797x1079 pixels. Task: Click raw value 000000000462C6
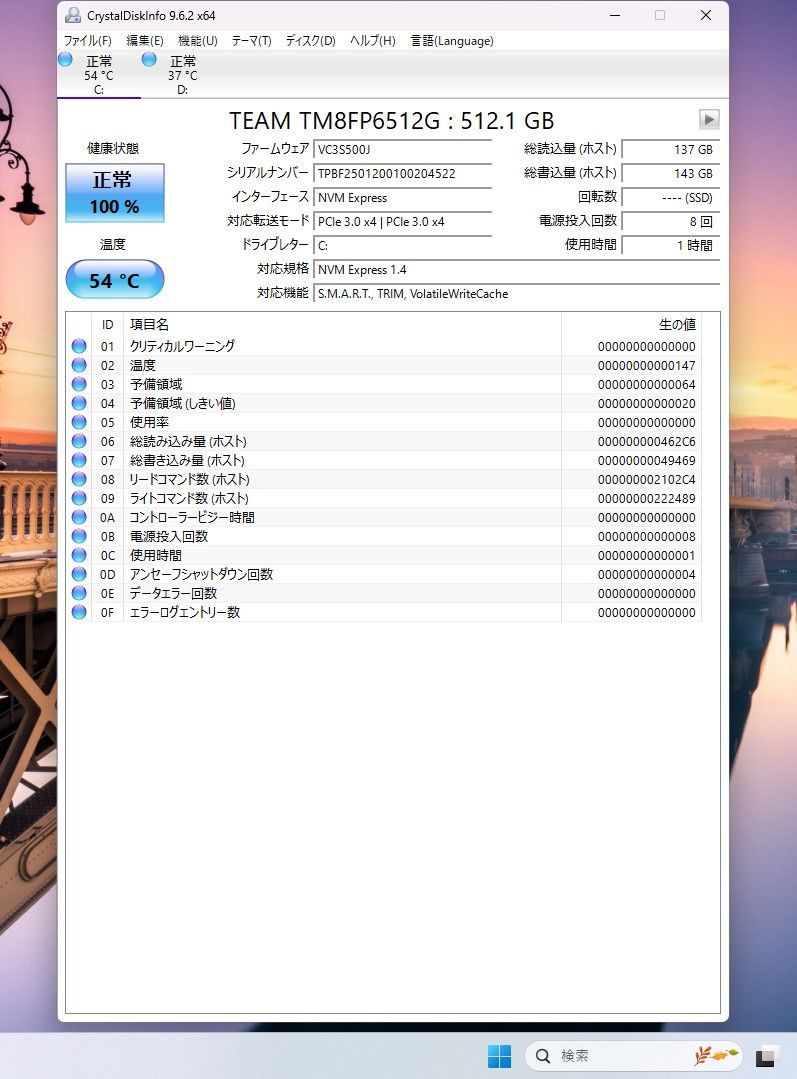point(646,441)
